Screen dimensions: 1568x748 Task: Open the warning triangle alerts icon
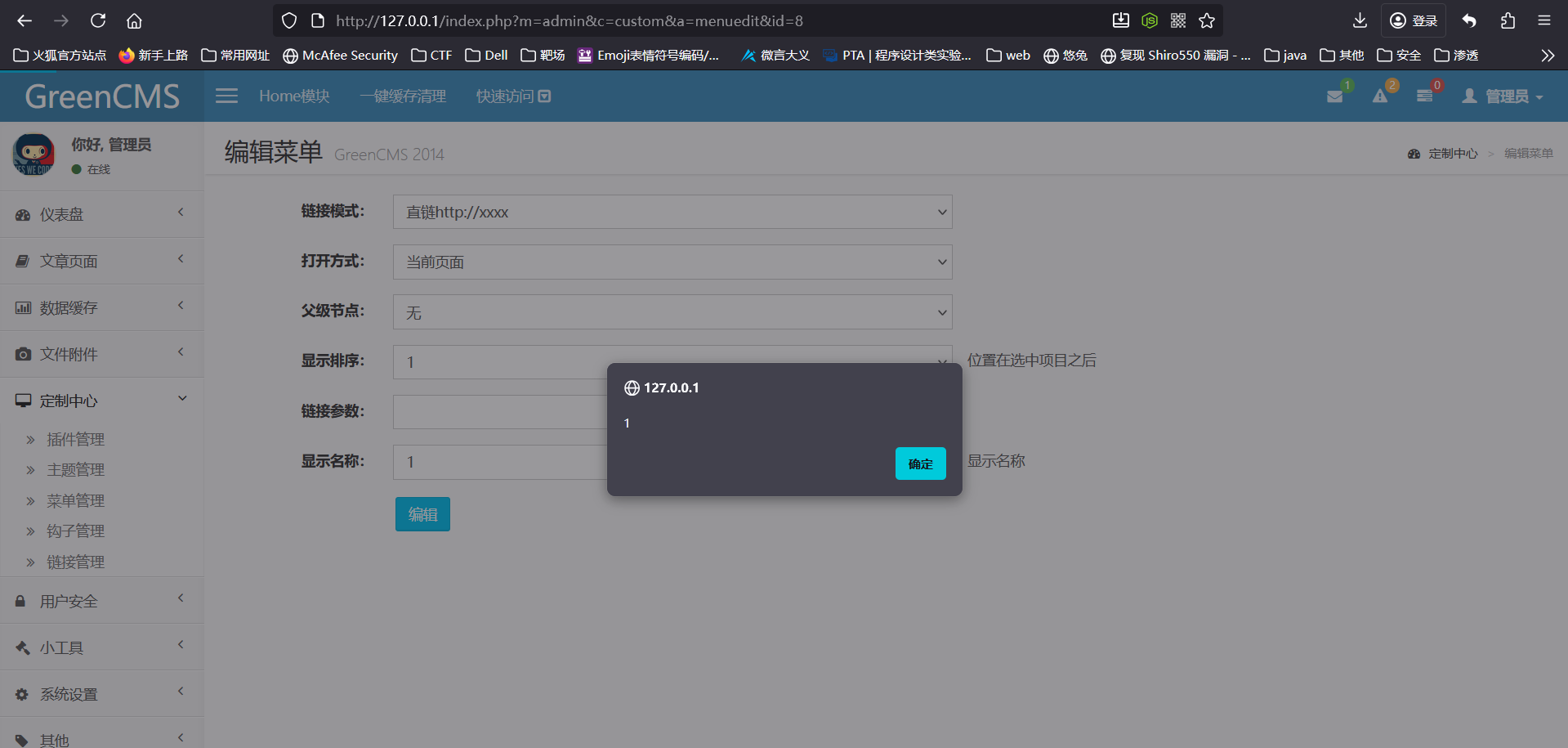(x=1380, y=96)
